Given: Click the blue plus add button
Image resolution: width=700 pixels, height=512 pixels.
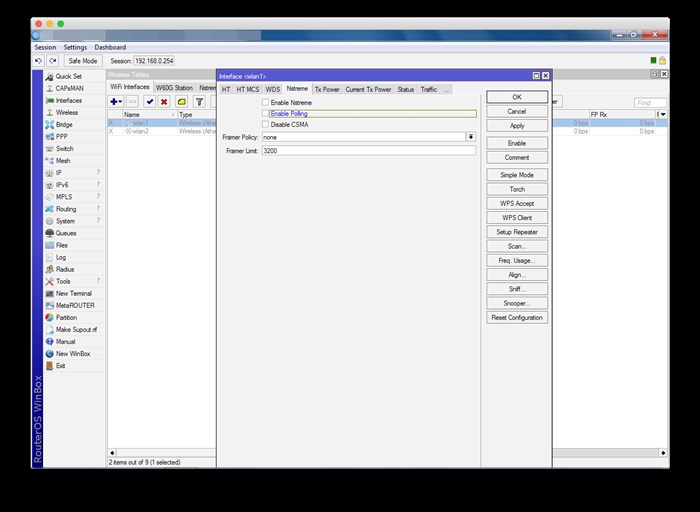Looking at the screenshot, I should [114, 102].
